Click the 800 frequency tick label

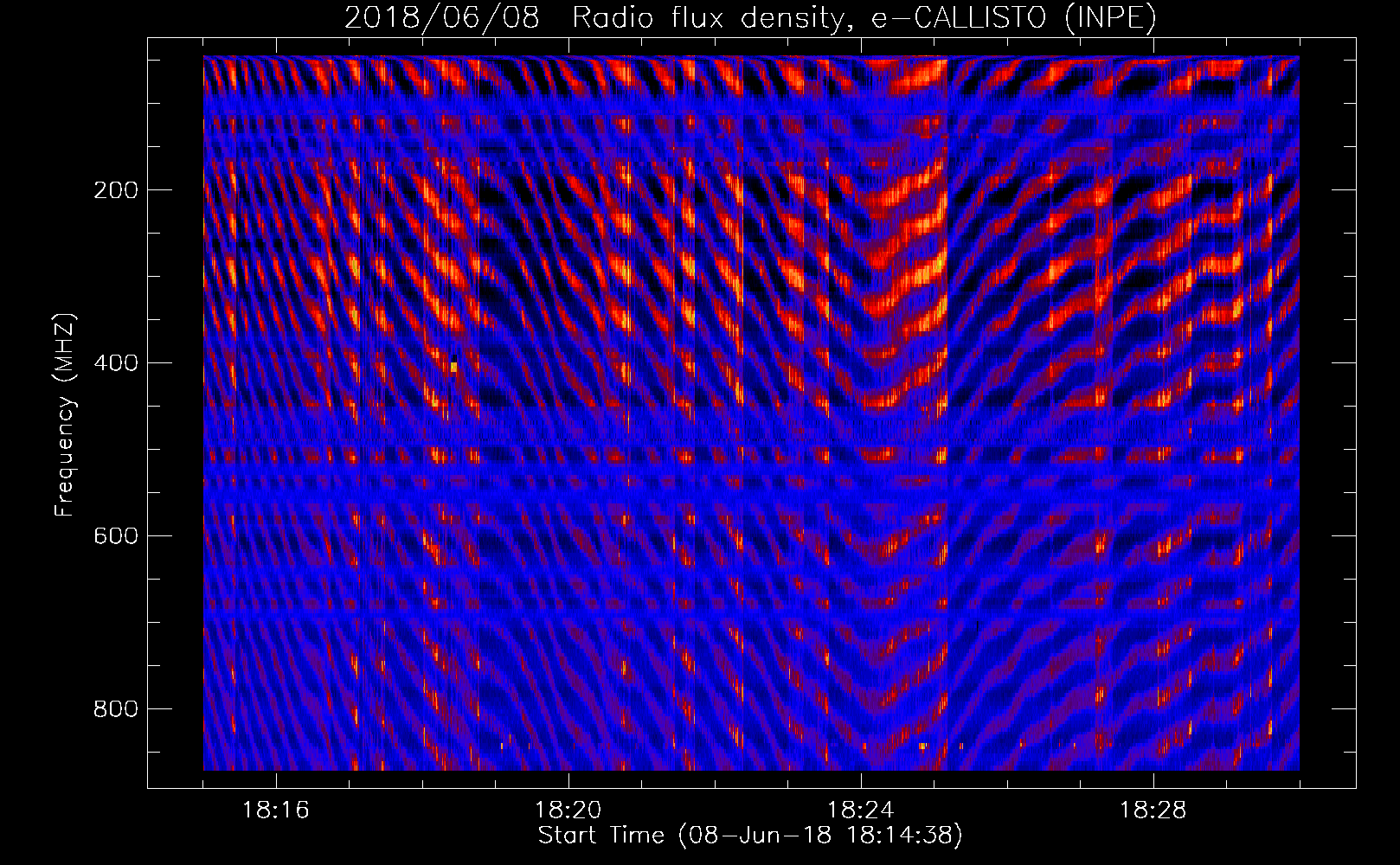pyautogui.click(x=116, y=709)
